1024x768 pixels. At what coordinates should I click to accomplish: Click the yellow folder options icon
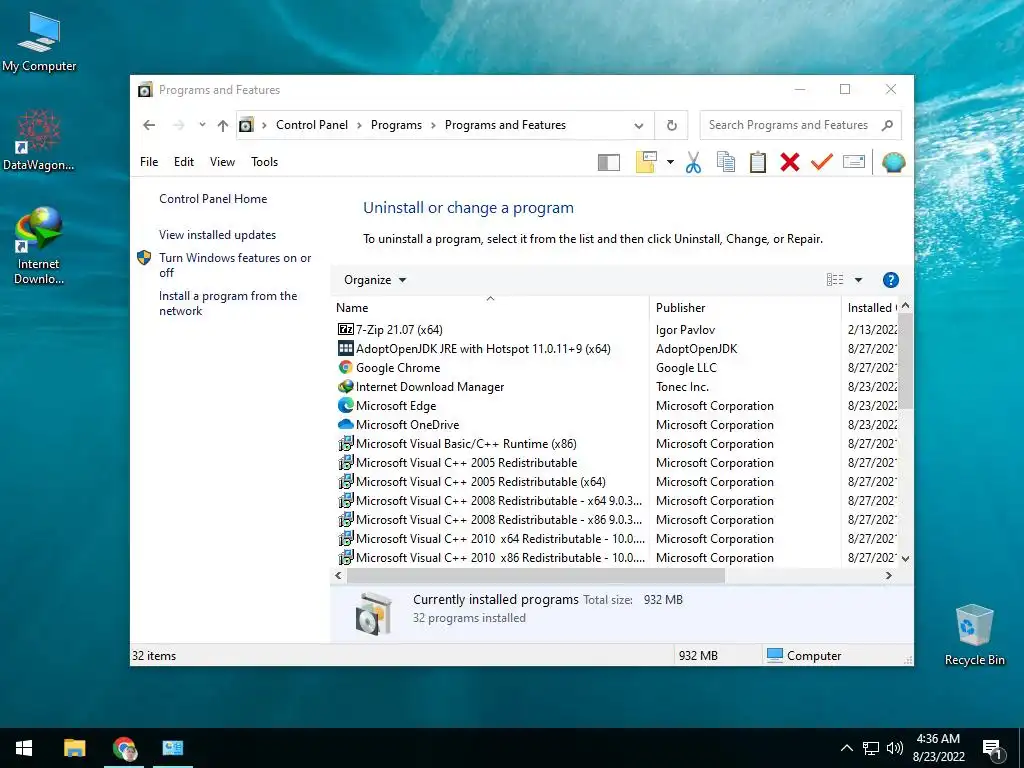645,162
